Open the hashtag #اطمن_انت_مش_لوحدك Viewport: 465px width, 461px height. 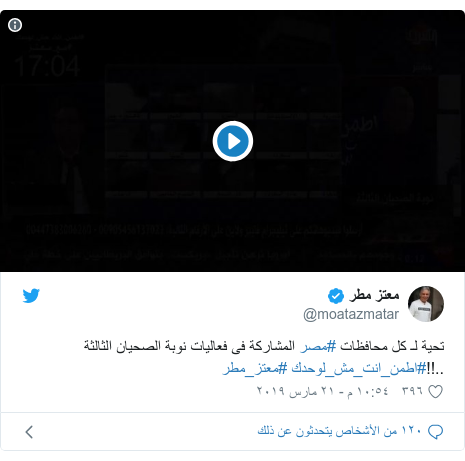pos(359,369)
